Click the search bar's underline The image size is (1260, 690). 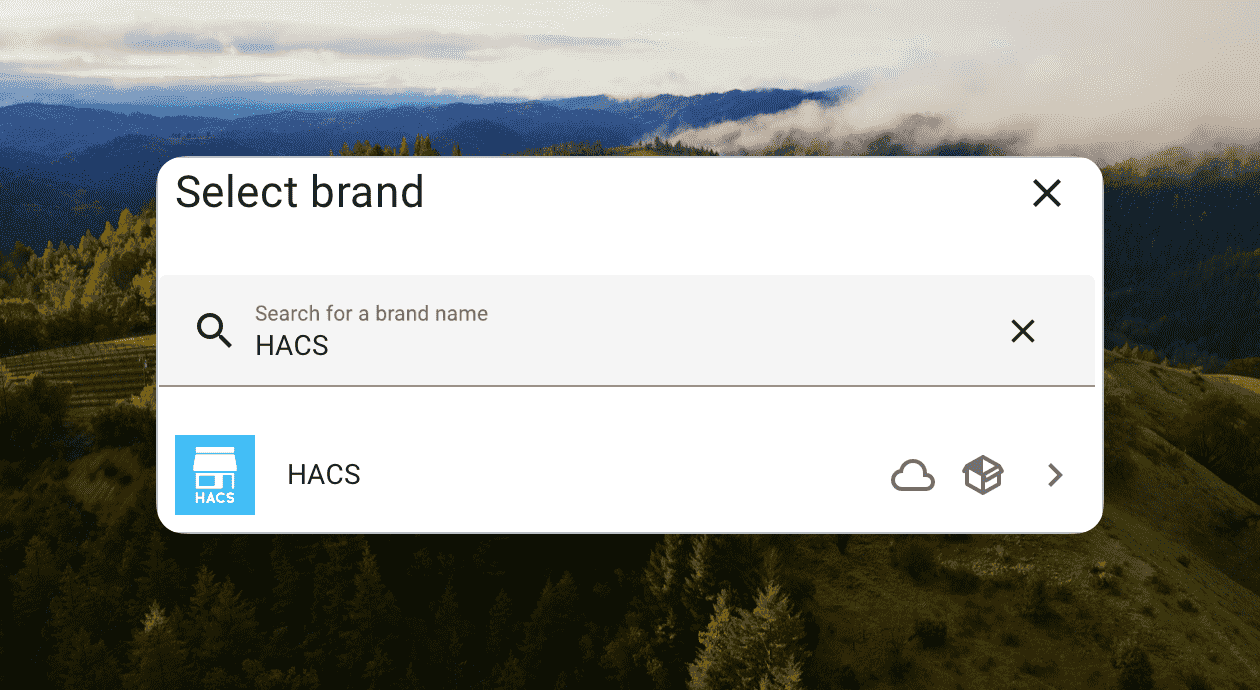(x=627, y=385)
